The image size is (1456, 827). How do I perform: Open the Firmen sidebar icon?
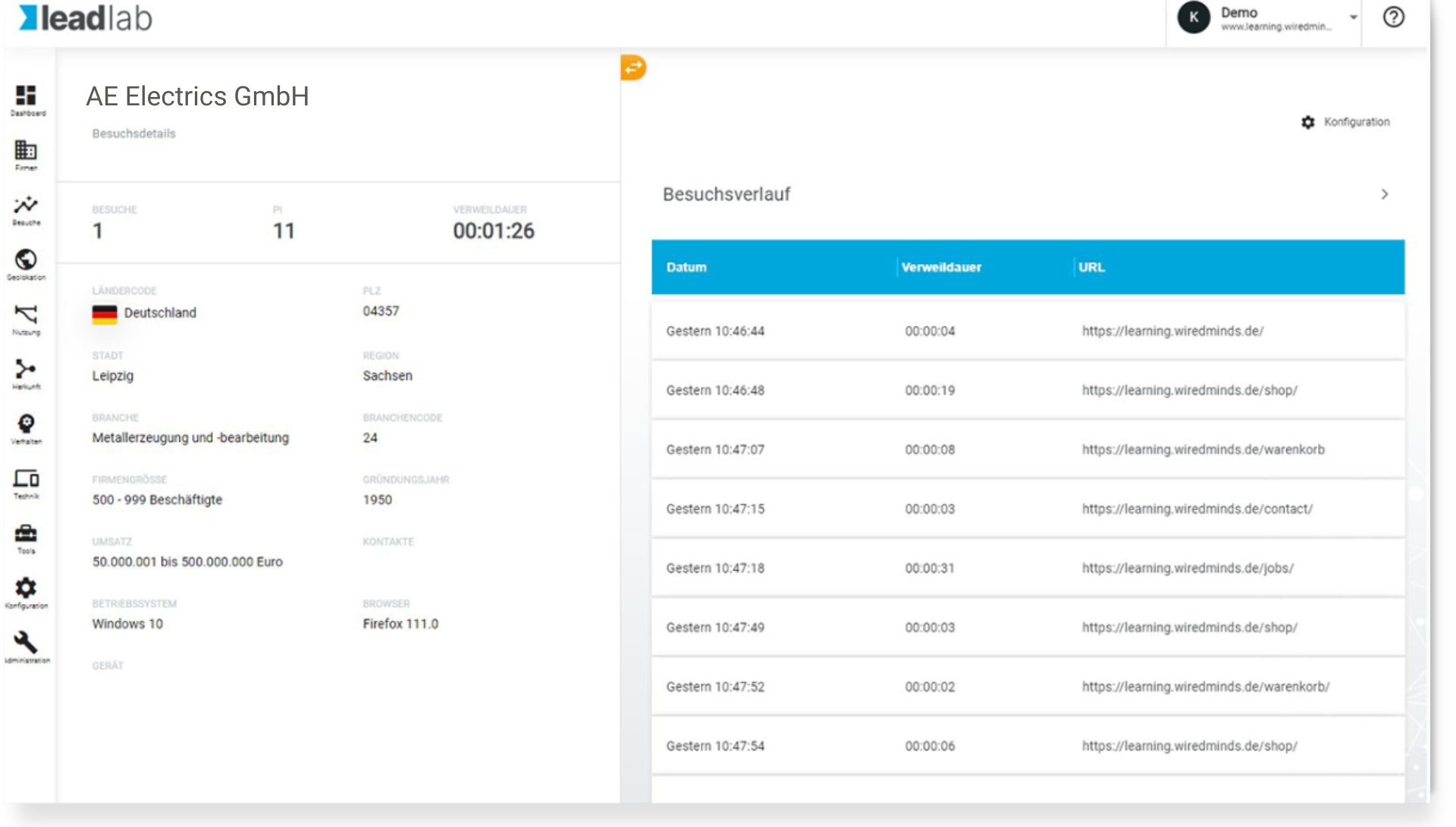(x=27, y=155)
